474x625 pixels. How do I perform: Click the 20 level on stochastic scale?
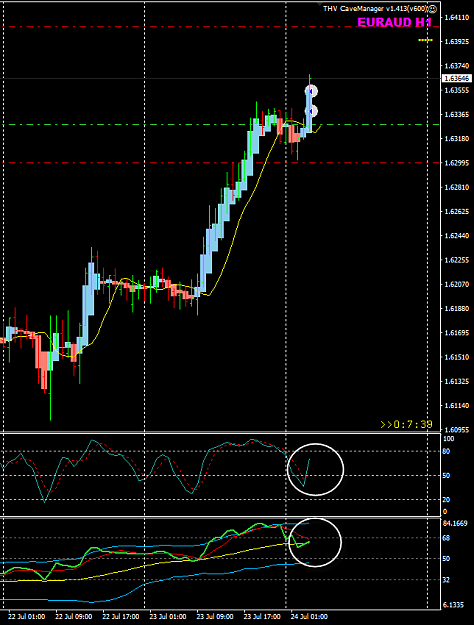[x=446, y=500]
